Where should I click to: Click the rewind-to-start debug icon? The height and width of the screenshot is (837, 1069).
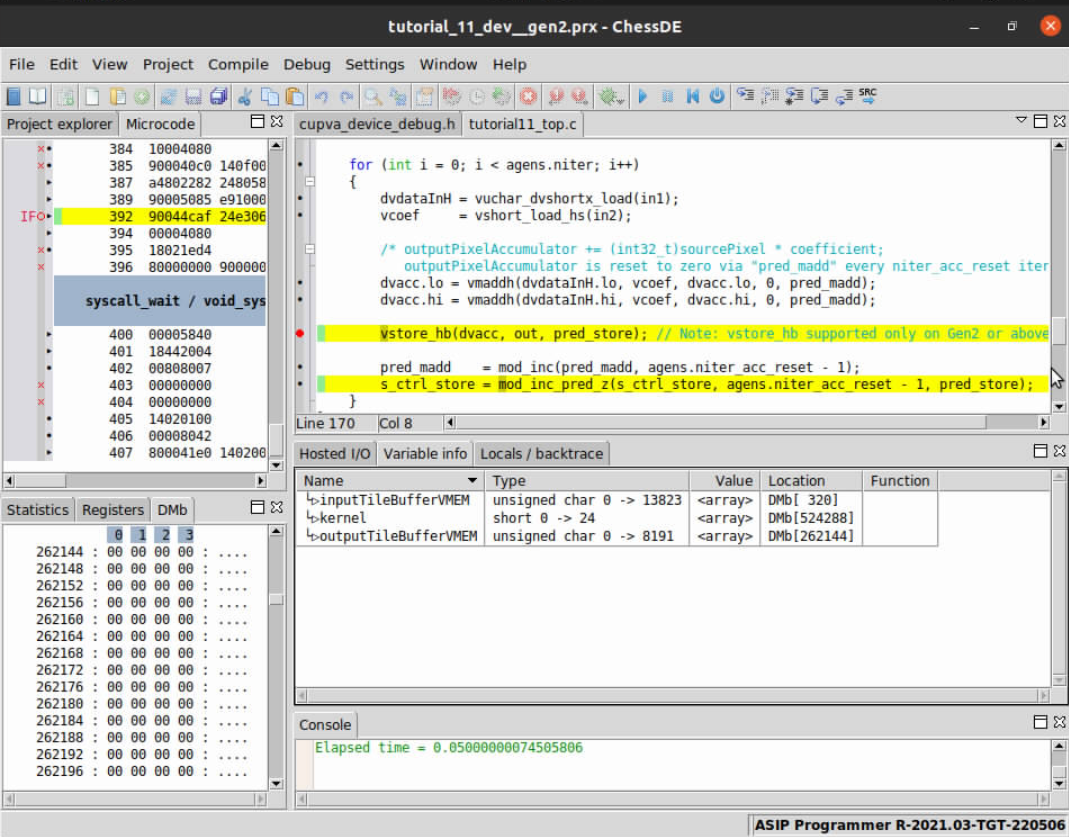[x=693, y=97]
